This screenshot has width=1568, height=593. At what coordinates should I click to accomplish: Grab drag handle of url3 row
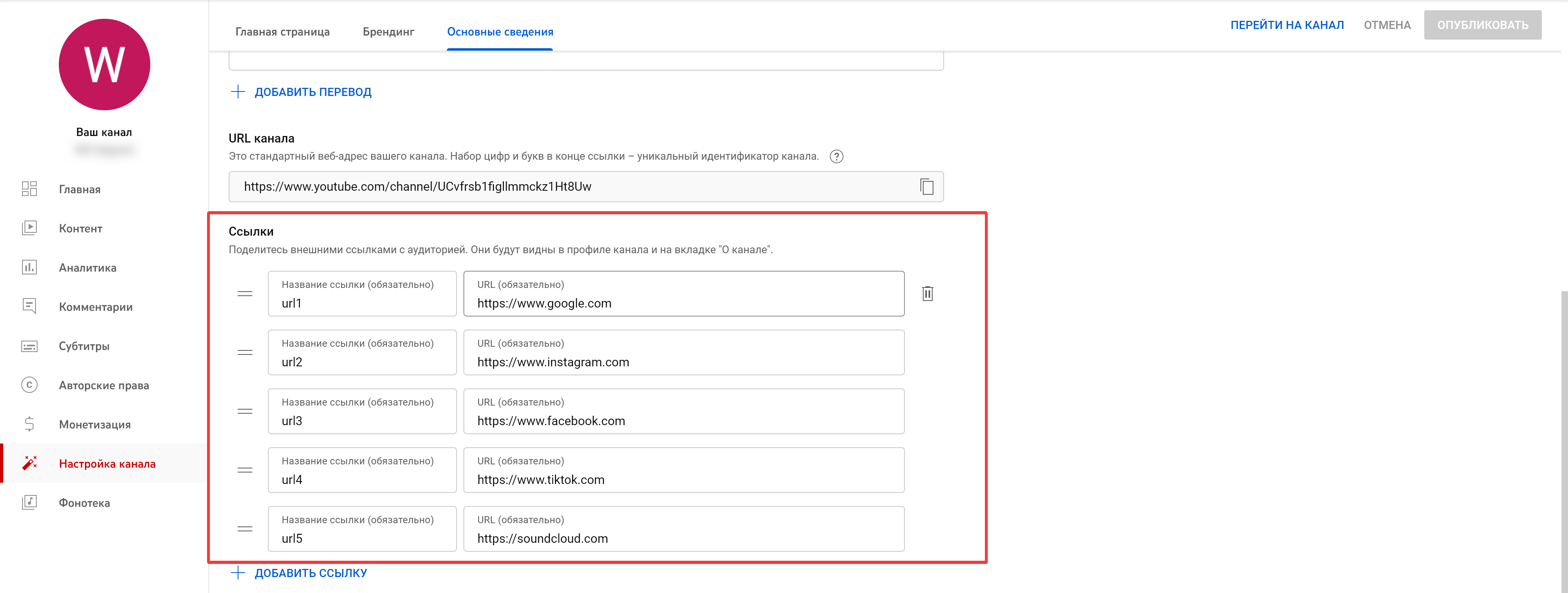tap(245, 412)
